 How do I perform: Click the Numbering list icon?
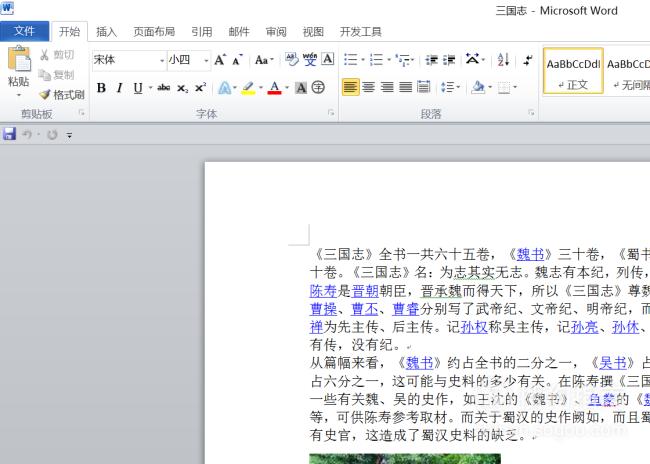(x=376, y=60)
